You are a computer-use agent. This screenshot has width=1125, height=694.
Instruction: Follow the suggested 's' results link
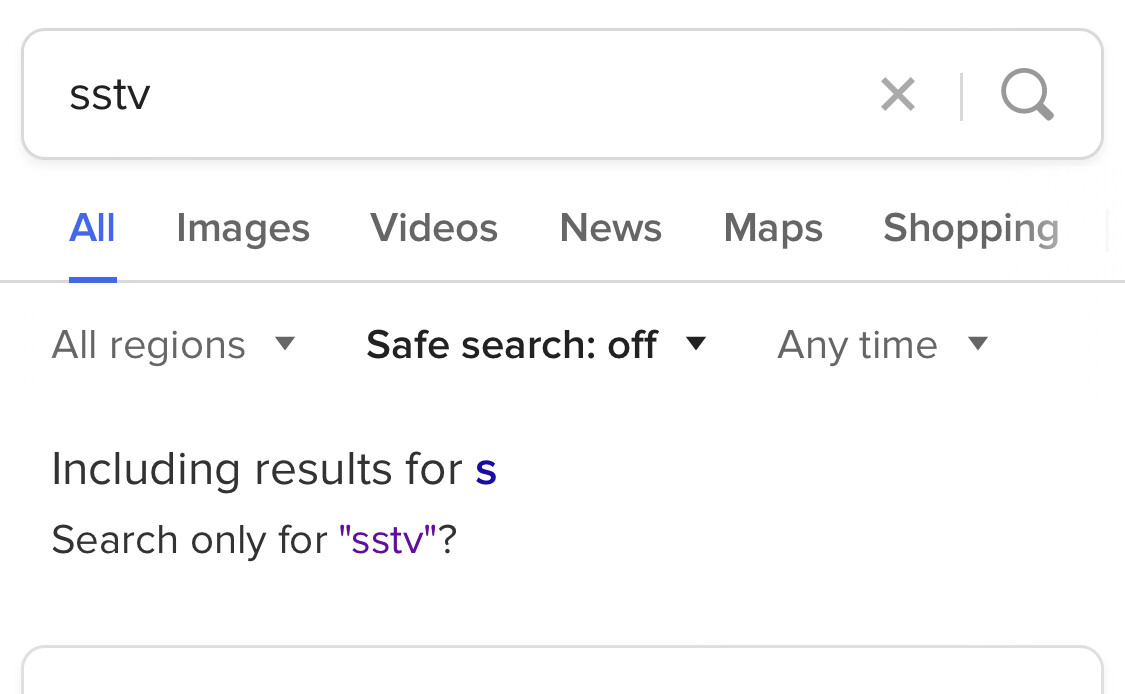486,470
